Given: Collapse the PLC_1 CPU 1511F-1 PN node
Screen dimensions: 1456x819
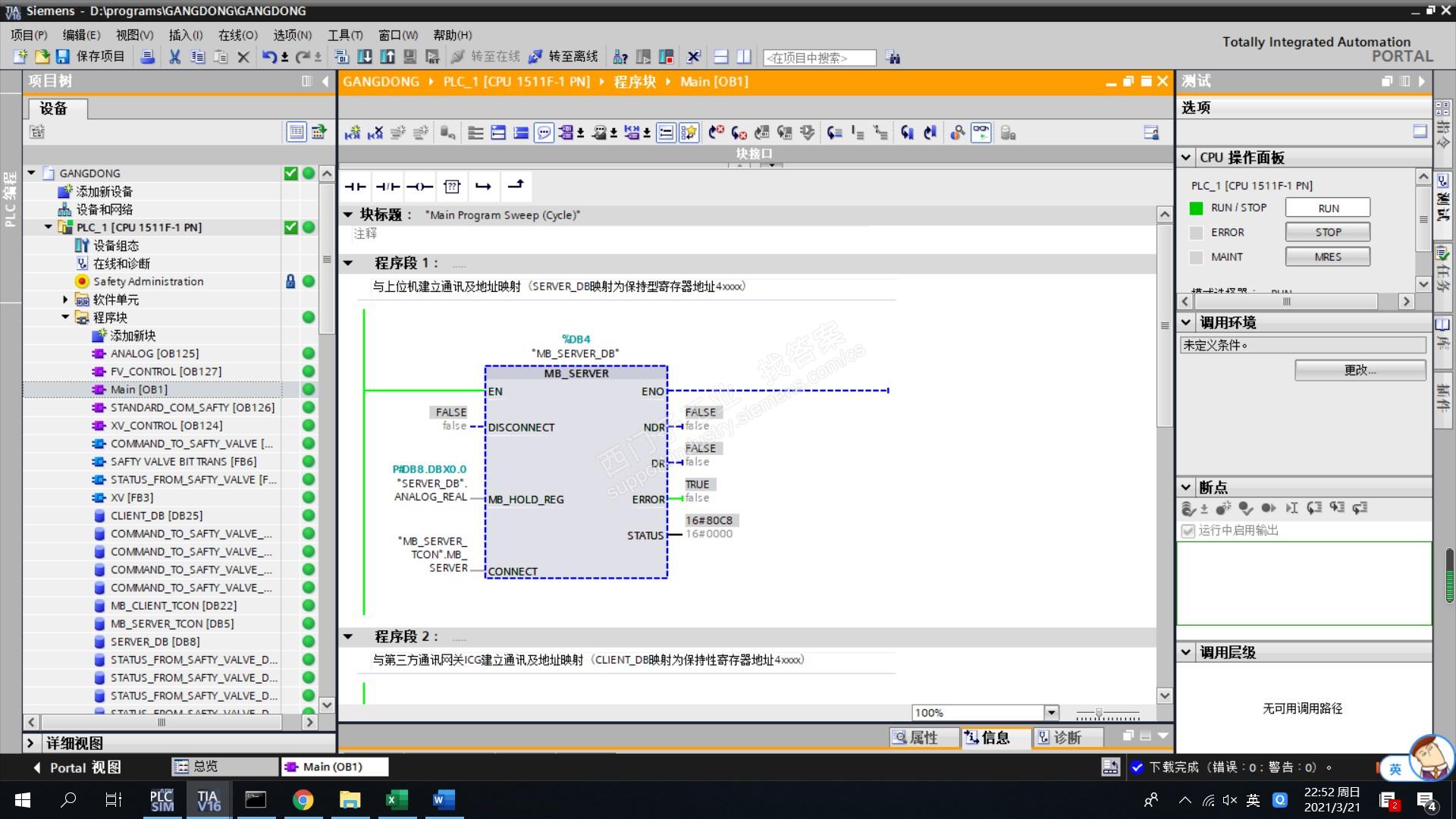Looking at the screenshot, I should pyautogui.click(x=49, y=227).
